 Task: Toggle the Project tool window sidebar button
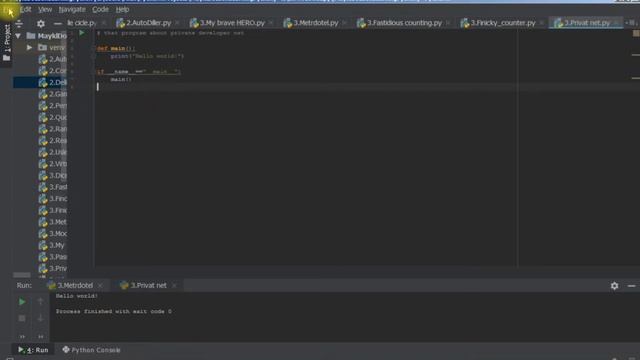point(7,43)
